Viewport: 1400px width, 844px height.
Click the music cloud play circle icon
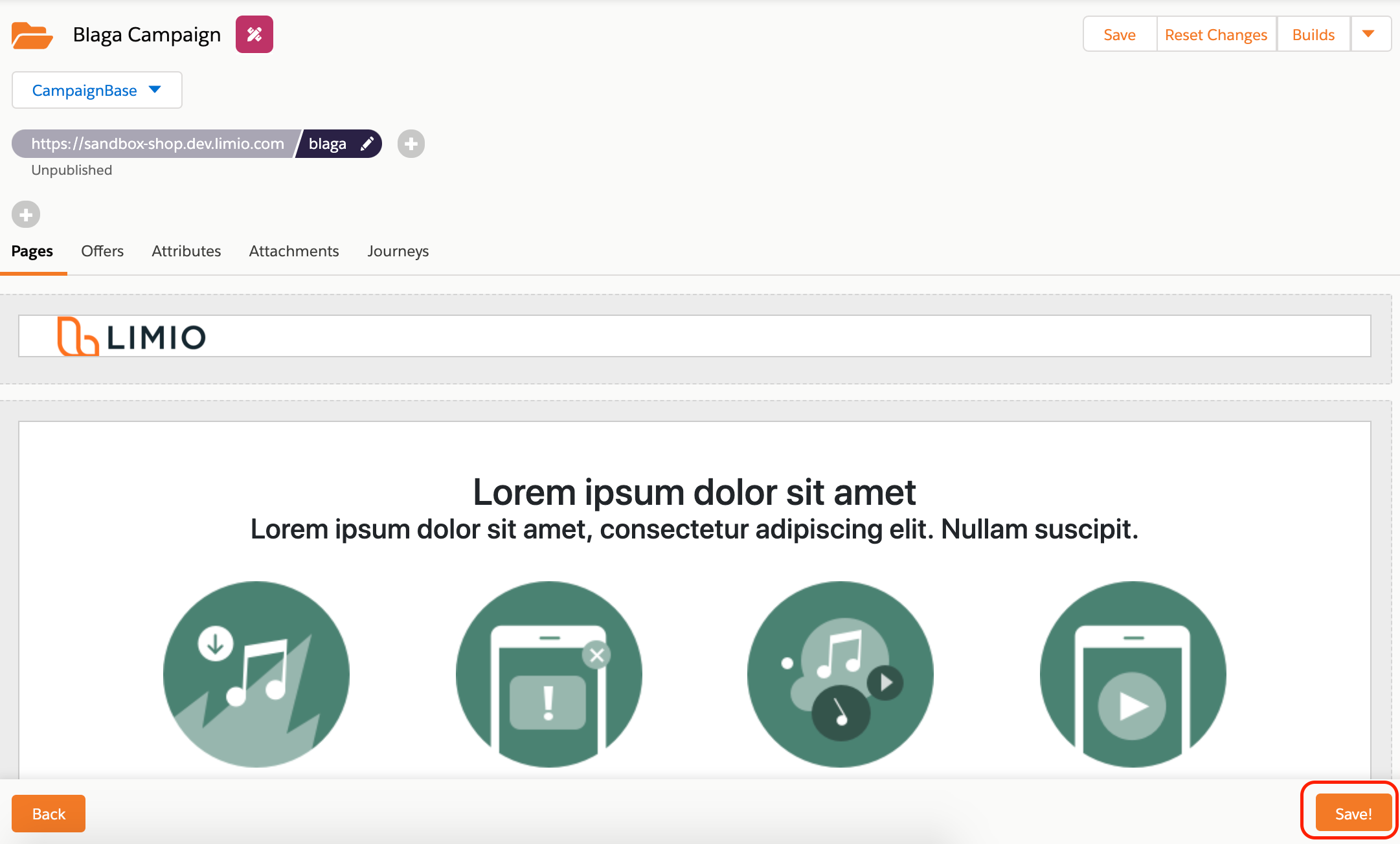tap(841, 674)
